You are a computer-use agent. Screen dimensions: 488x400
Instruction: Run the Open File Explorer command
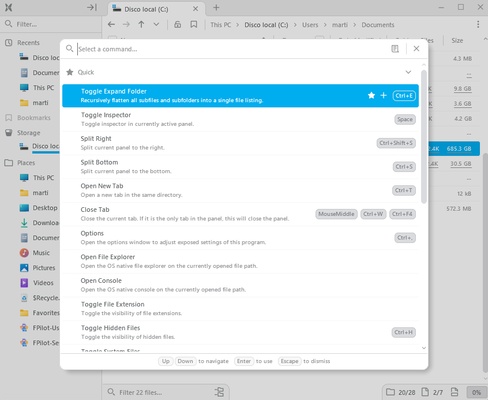pyautogui.click(x=240, y=261)
